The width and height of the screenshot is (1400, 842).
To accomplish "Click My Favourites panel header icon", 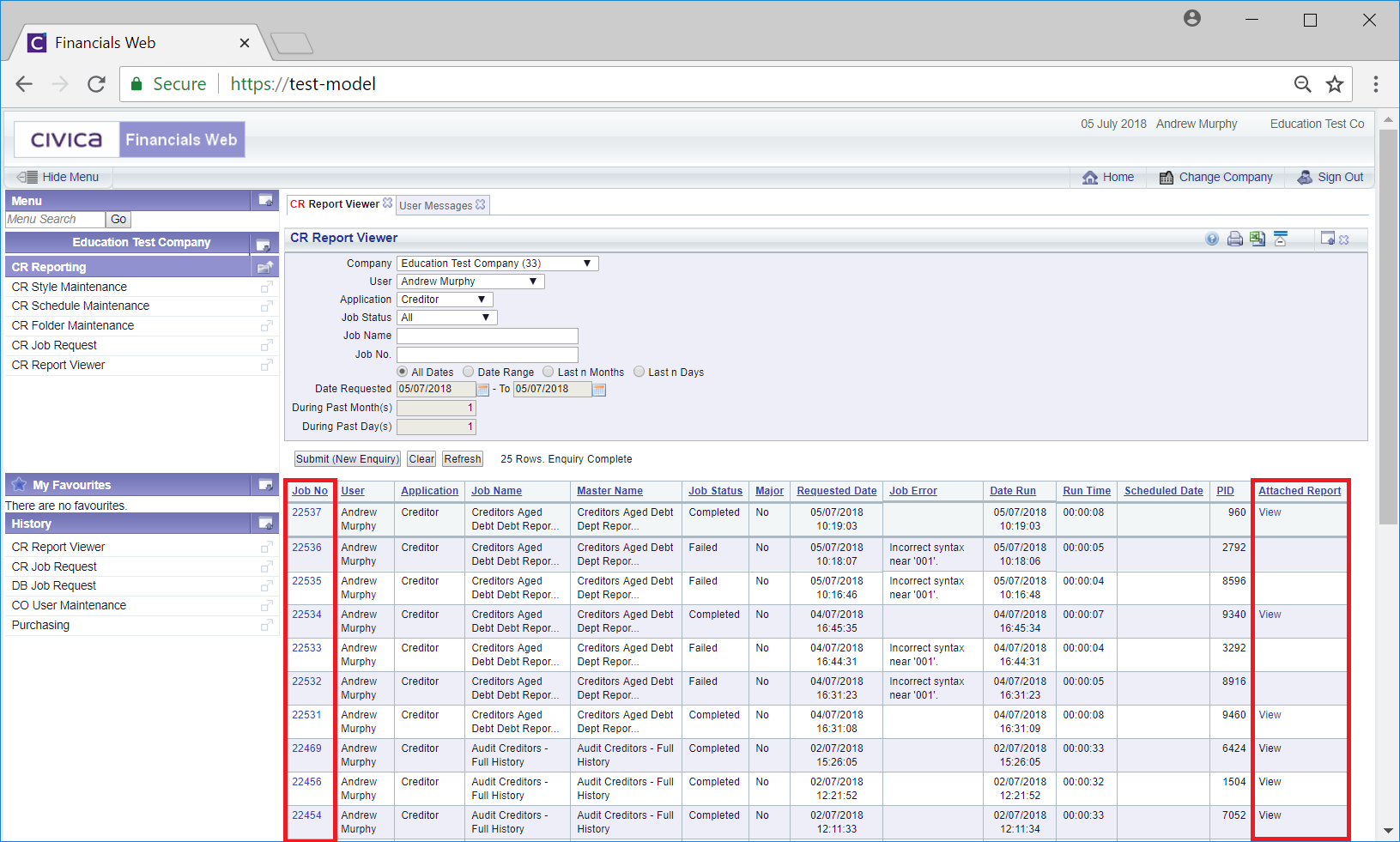I will 266,484.
